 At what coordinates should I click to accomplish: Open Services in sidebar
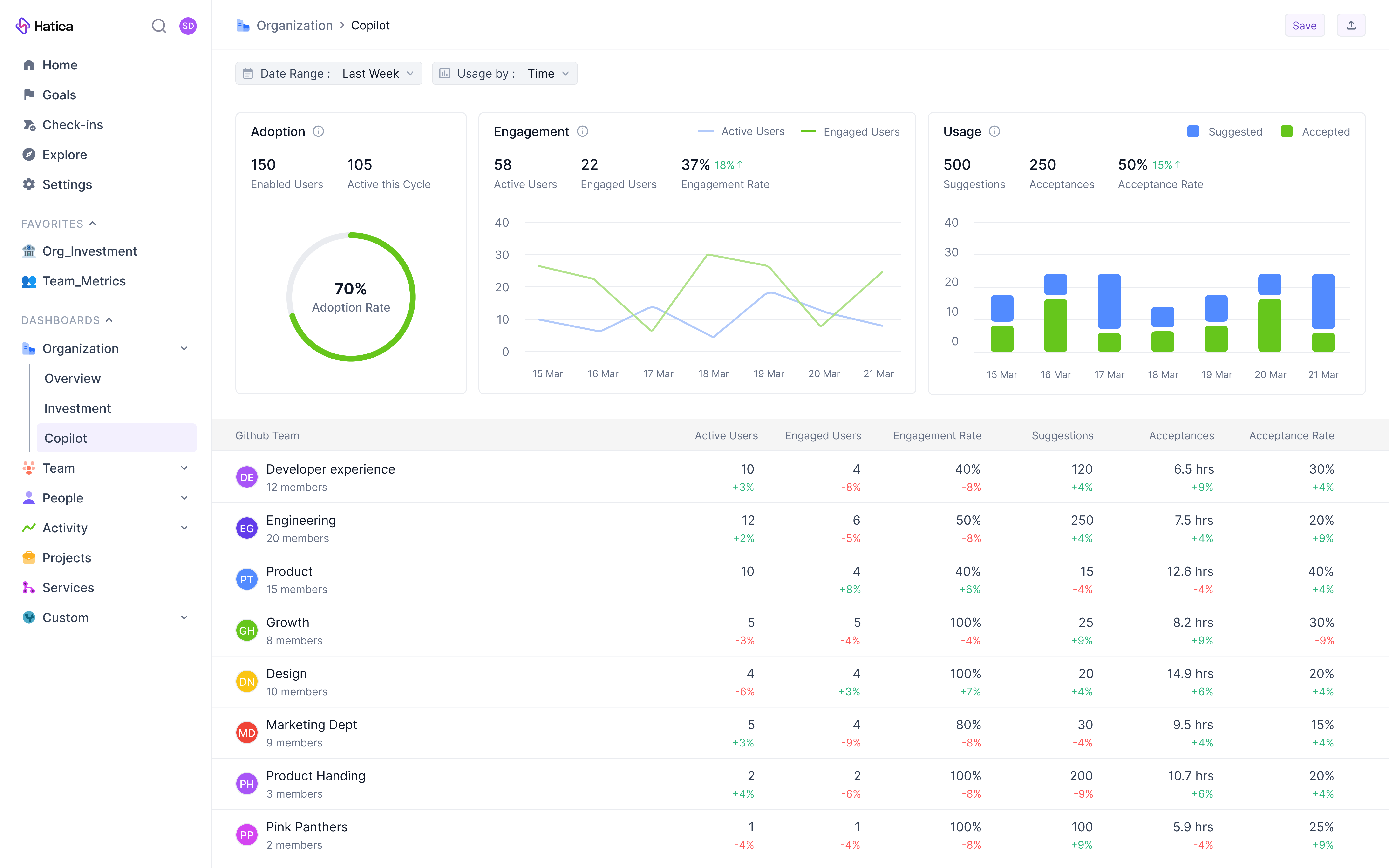point(68,587)
